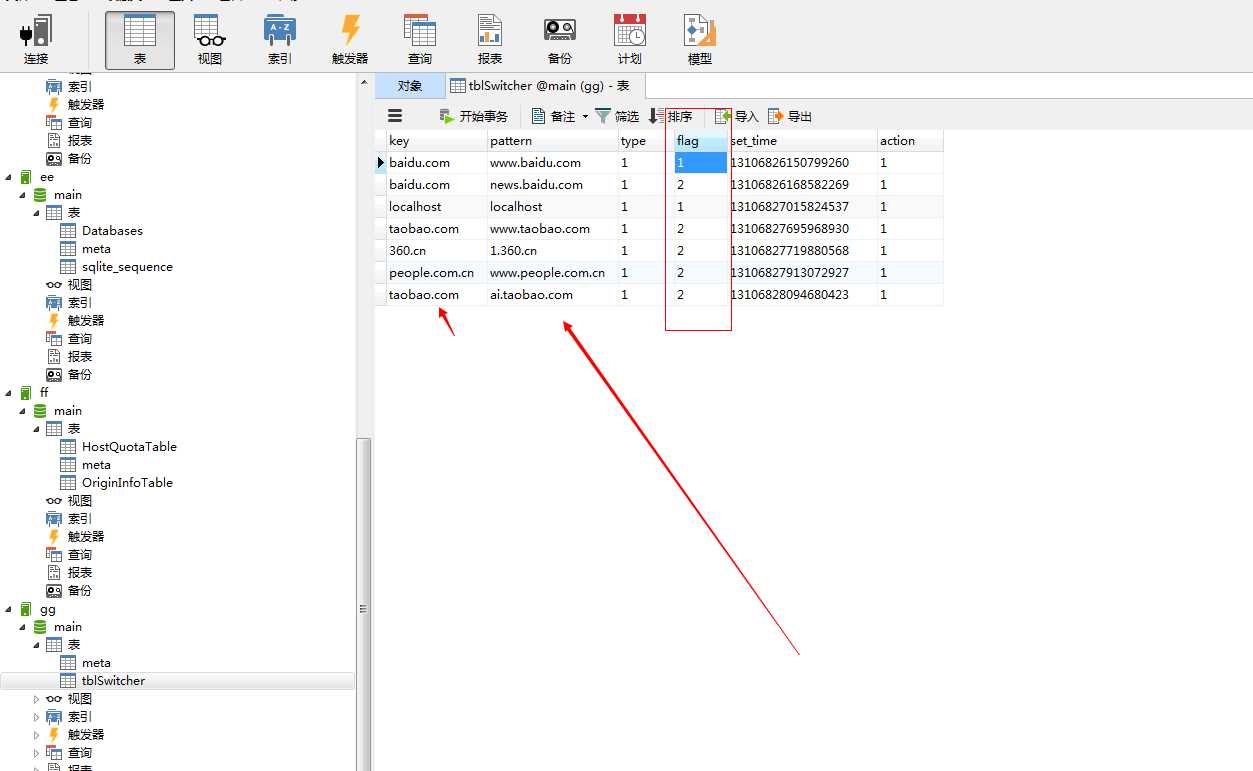Click the action column header
Image resolution: width=1253 pixels, height=771 pixels.
(x=910, y=141)
